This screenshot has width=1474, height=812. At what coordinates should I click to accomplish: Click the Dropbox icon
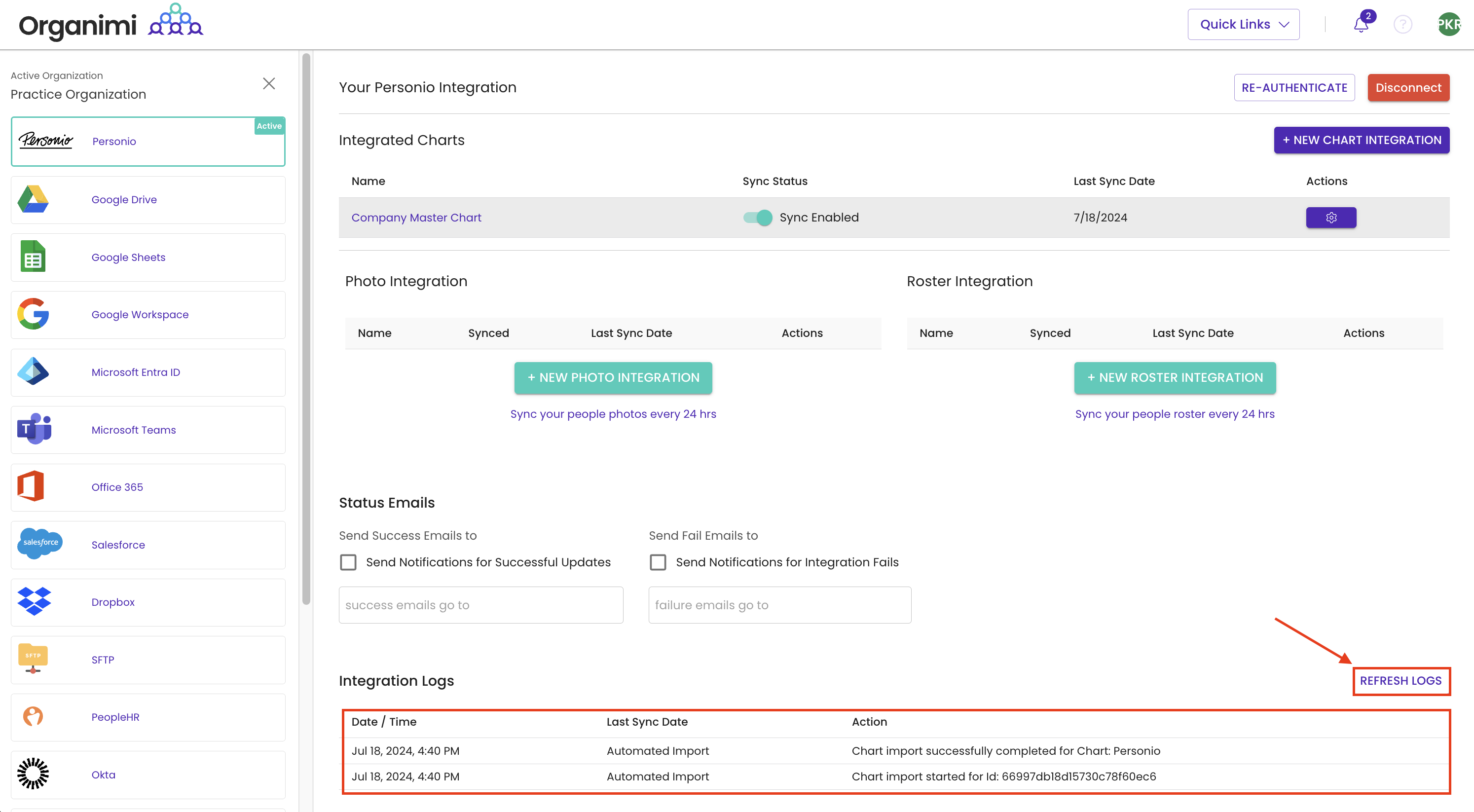point(34,601)
